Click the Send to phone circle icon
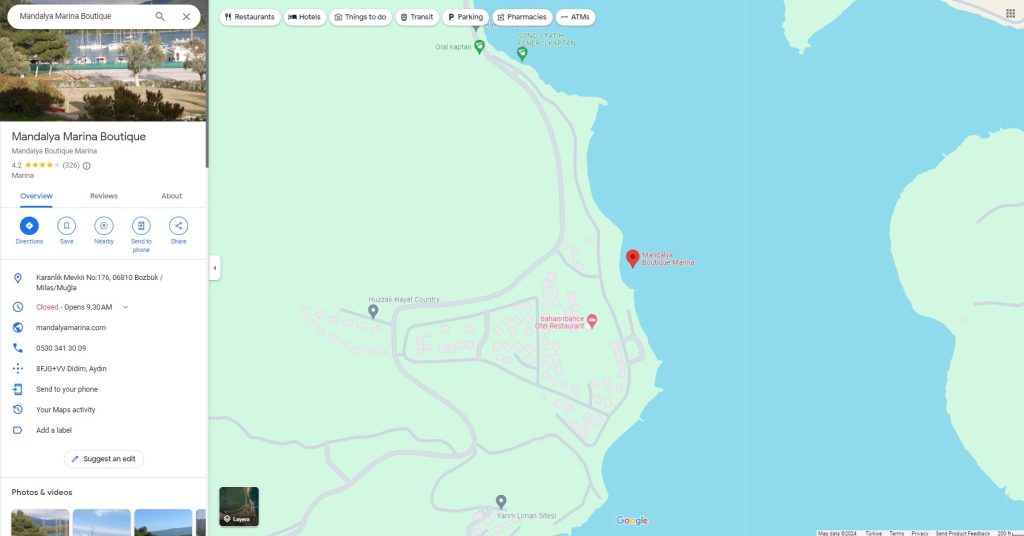 pyautogui.click(x=141, y=226)
